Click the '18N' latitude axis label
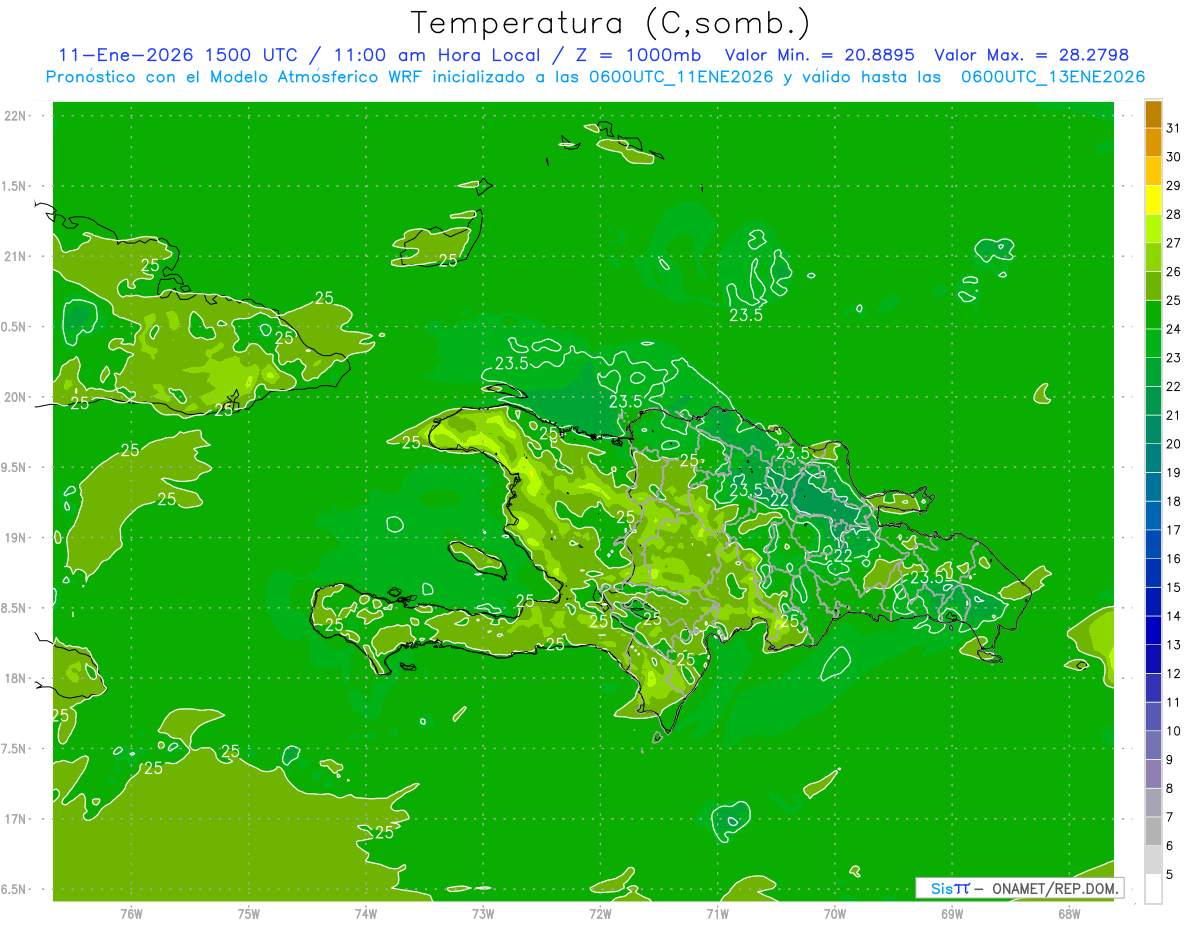The image size is (1200, 927). click(16, 679)
